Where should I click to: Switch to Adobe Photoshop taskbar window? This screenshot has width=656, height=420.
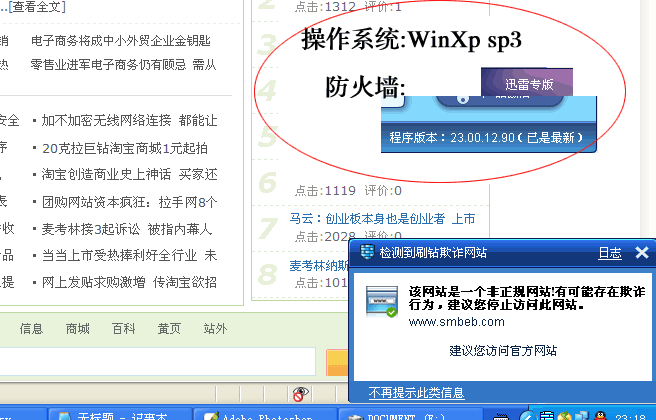coord(265,415)
